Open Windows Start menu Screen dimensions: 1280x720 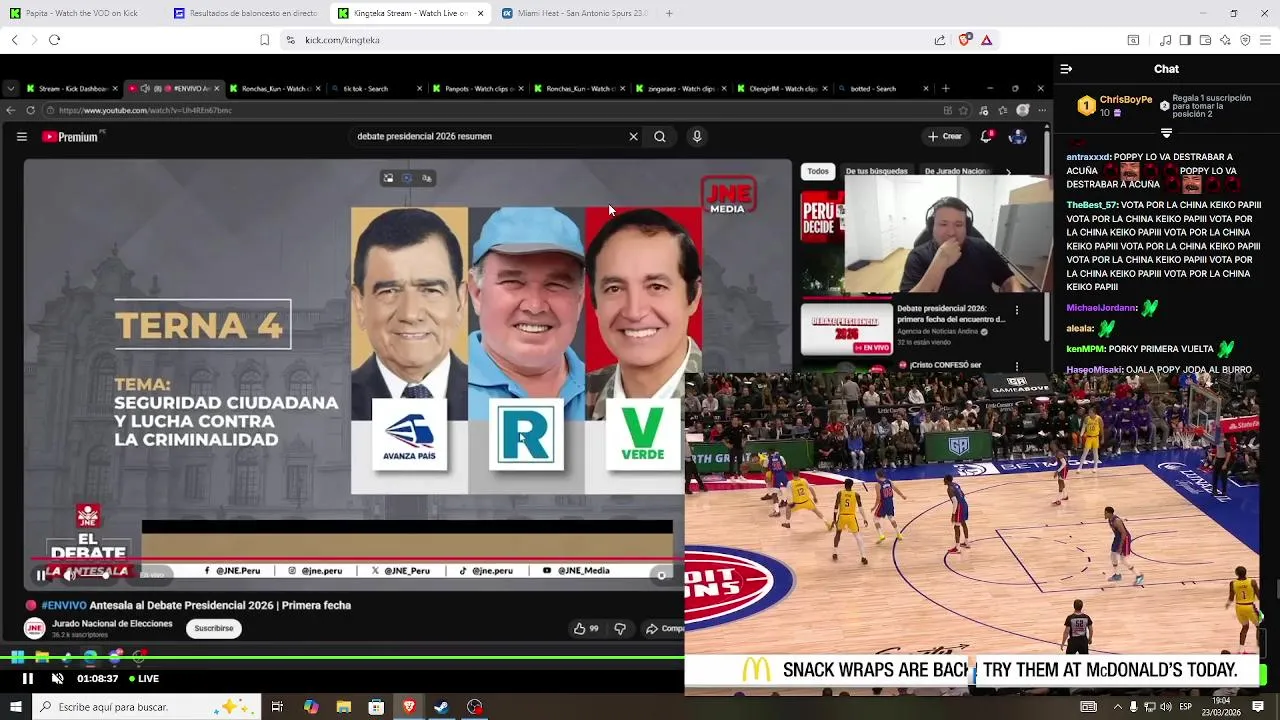(x=16, y=707)
